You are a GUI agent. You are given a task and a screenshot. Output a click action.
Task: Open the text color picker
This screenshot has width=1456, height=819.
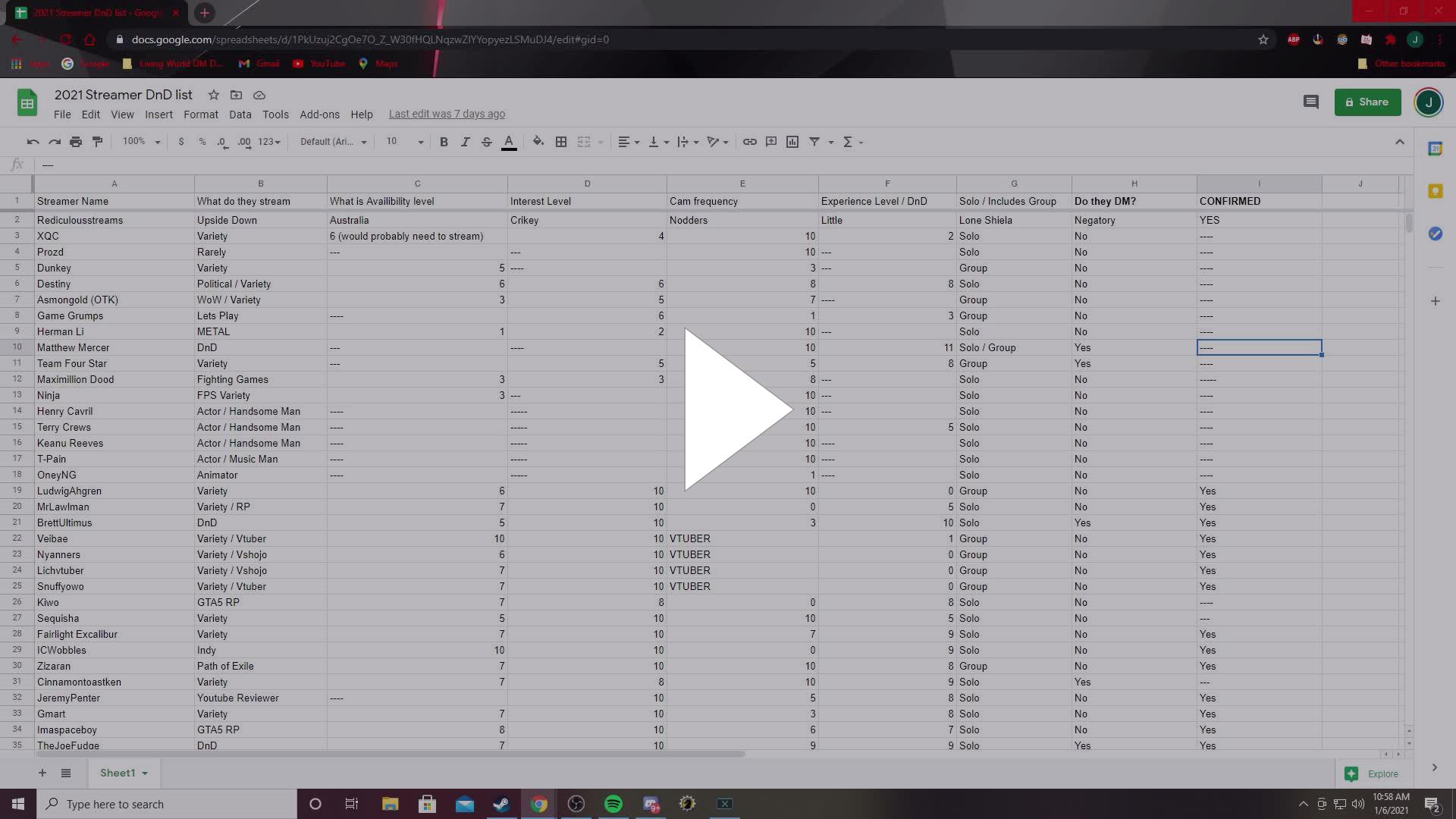point(509,142)
